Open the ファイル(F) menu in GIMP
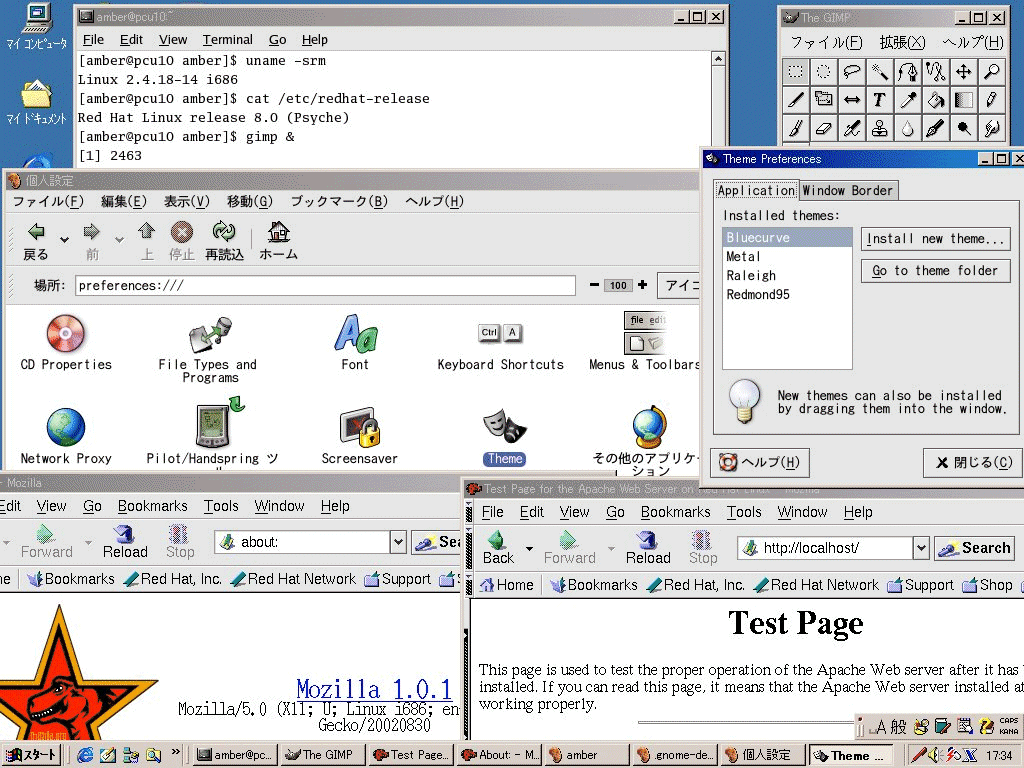The width and height of the screenshot is (1024, 768). click(x=826, y=42)
